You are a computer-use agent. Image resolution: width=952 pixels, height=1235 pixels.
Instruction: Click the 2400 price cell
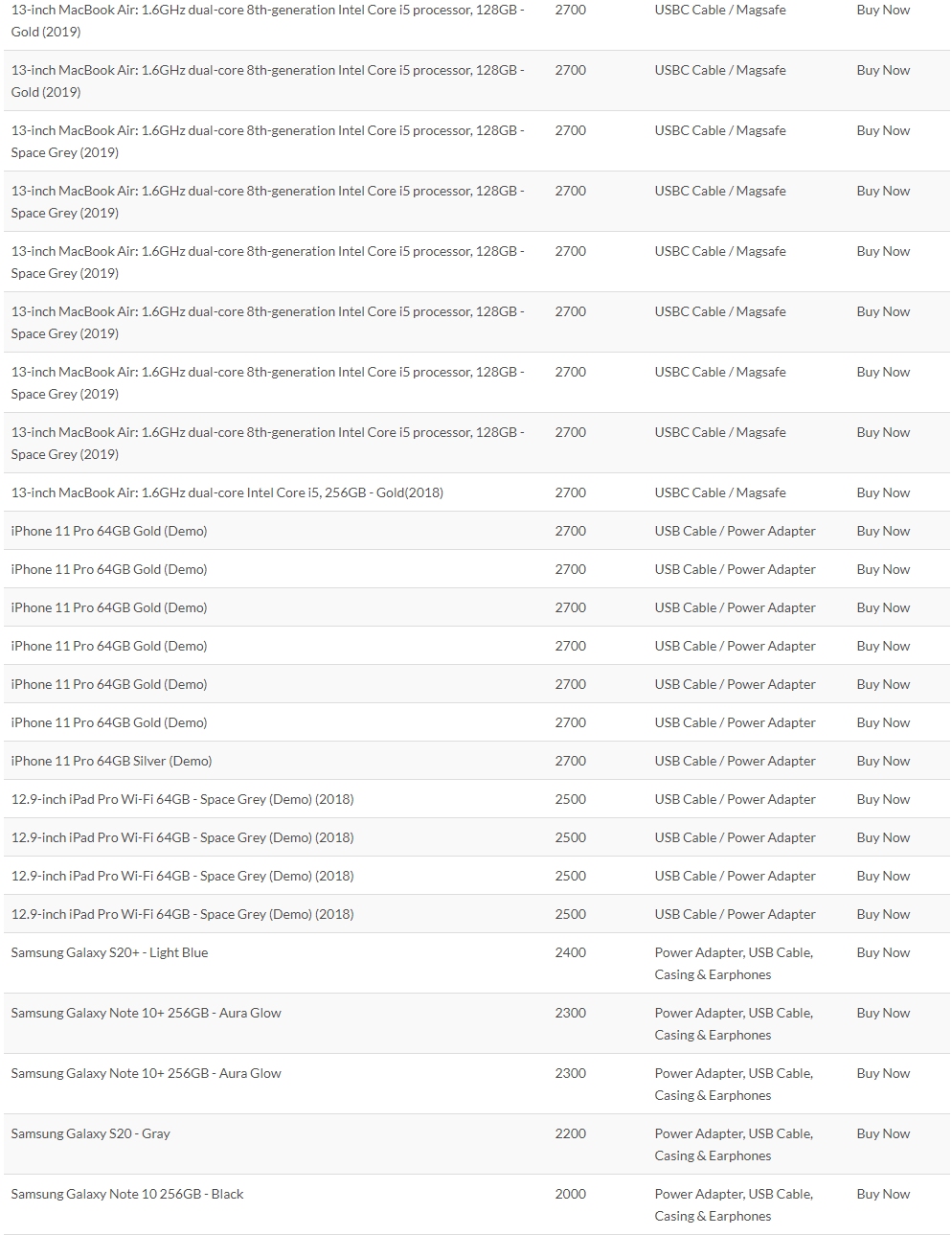[x=570, y=952]
